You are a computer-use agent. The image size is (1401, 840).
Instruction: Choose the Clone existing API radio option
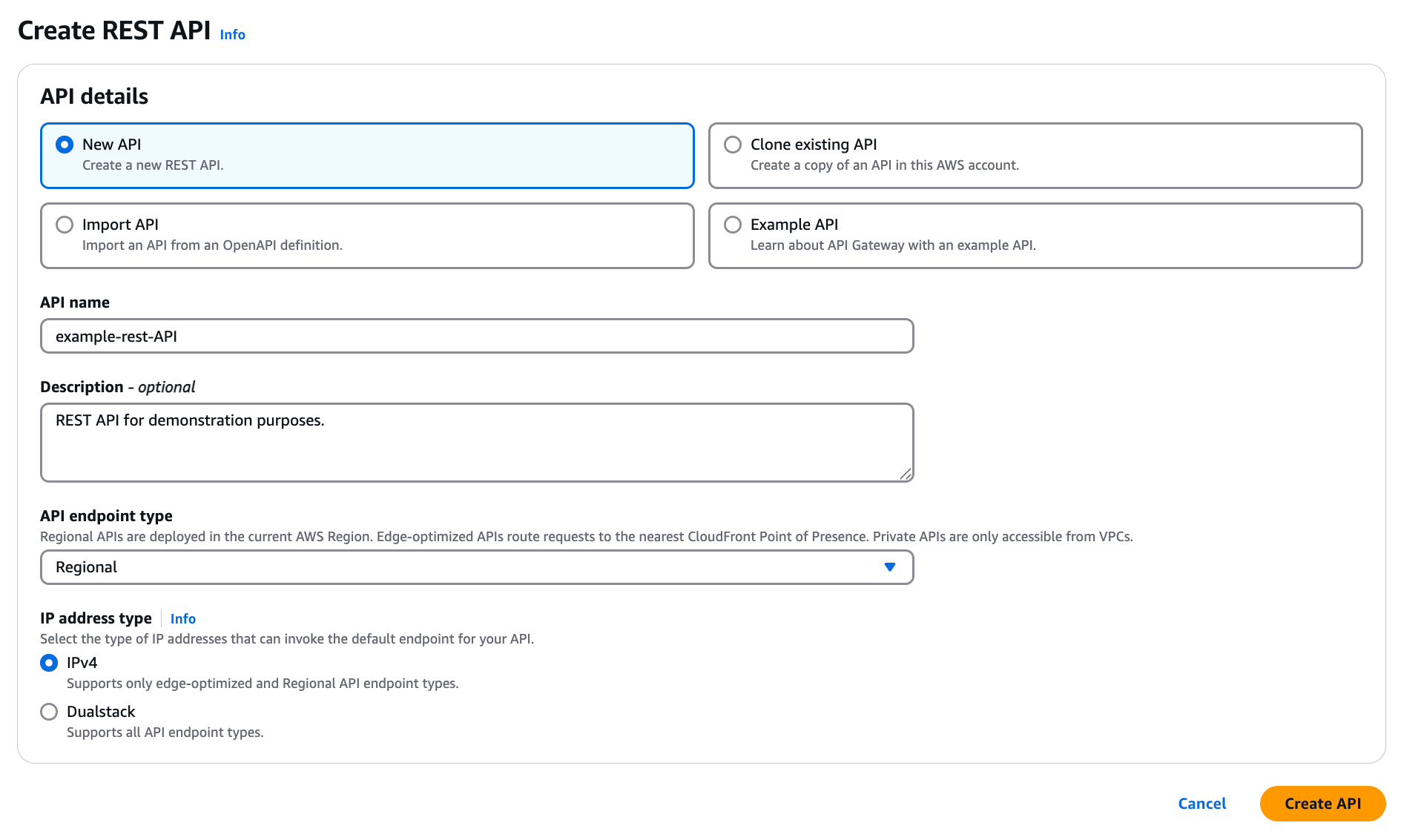pos(733,145)
